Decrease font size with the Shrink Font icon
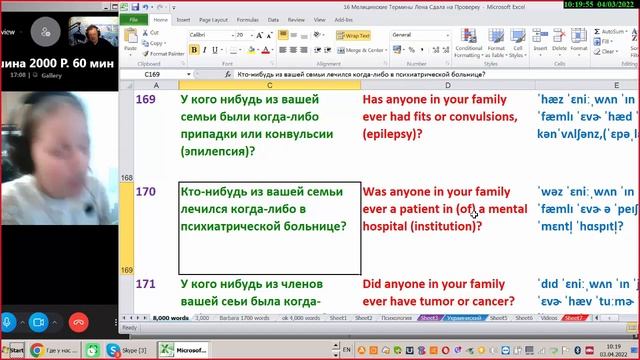Screen dimensions: 640x360 tap(269, 36)
